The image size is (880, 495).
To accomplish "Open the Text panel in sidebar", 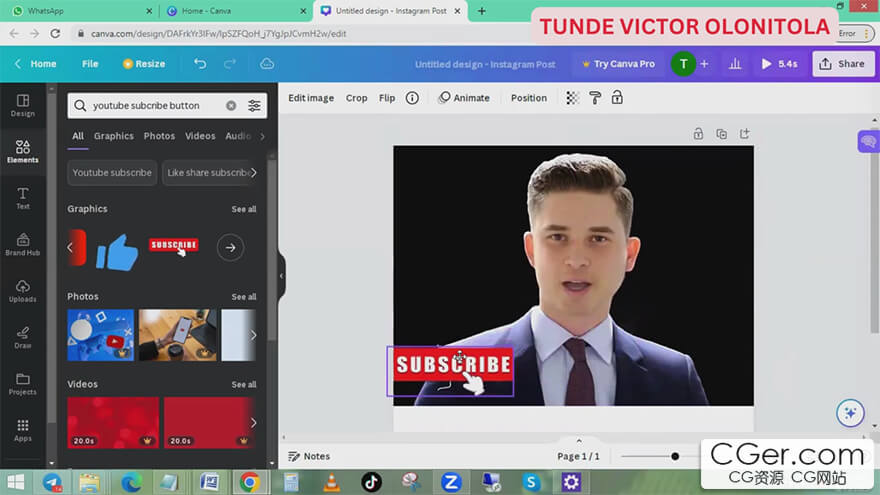I will [x=22, y=198].
